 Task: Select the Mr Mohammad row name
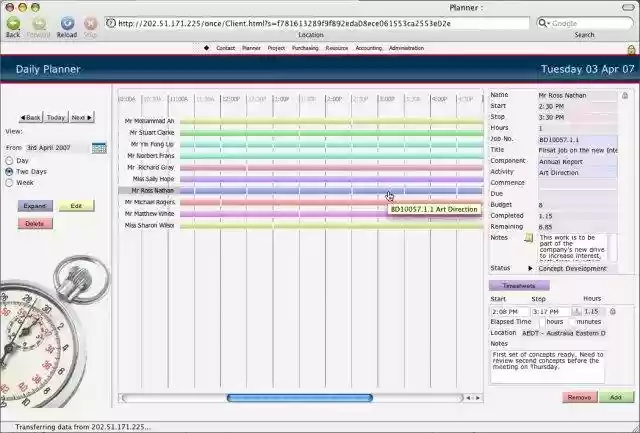[149, 121]
